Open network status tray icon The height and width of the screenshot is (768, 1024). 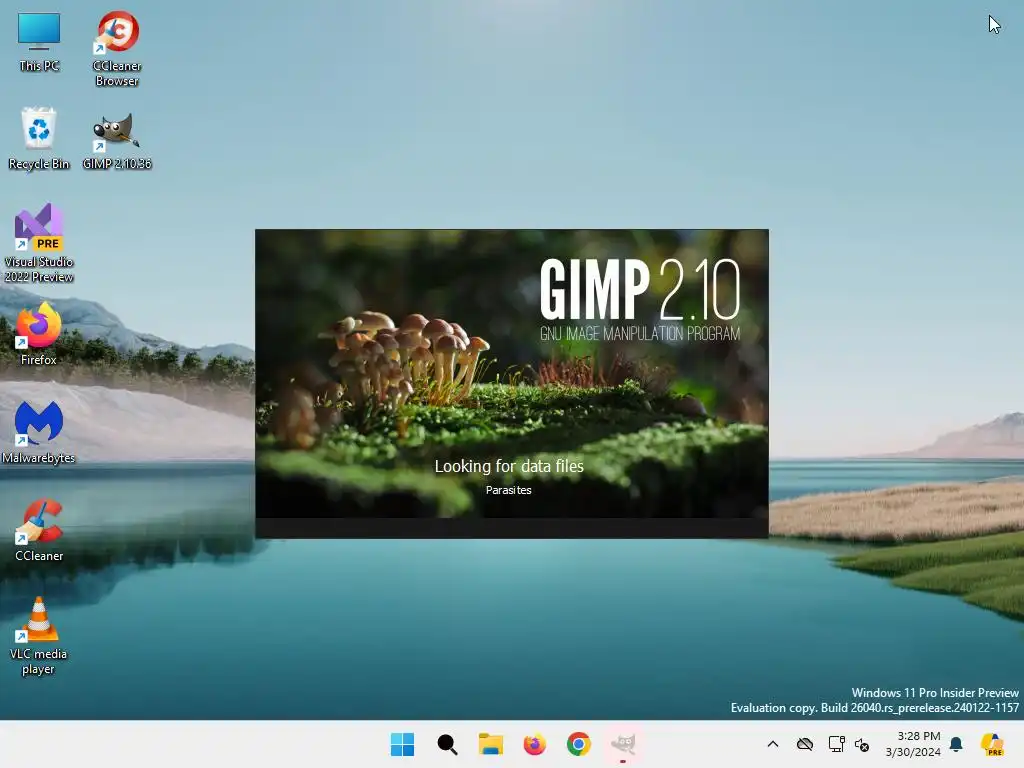(x=836, y=744)
